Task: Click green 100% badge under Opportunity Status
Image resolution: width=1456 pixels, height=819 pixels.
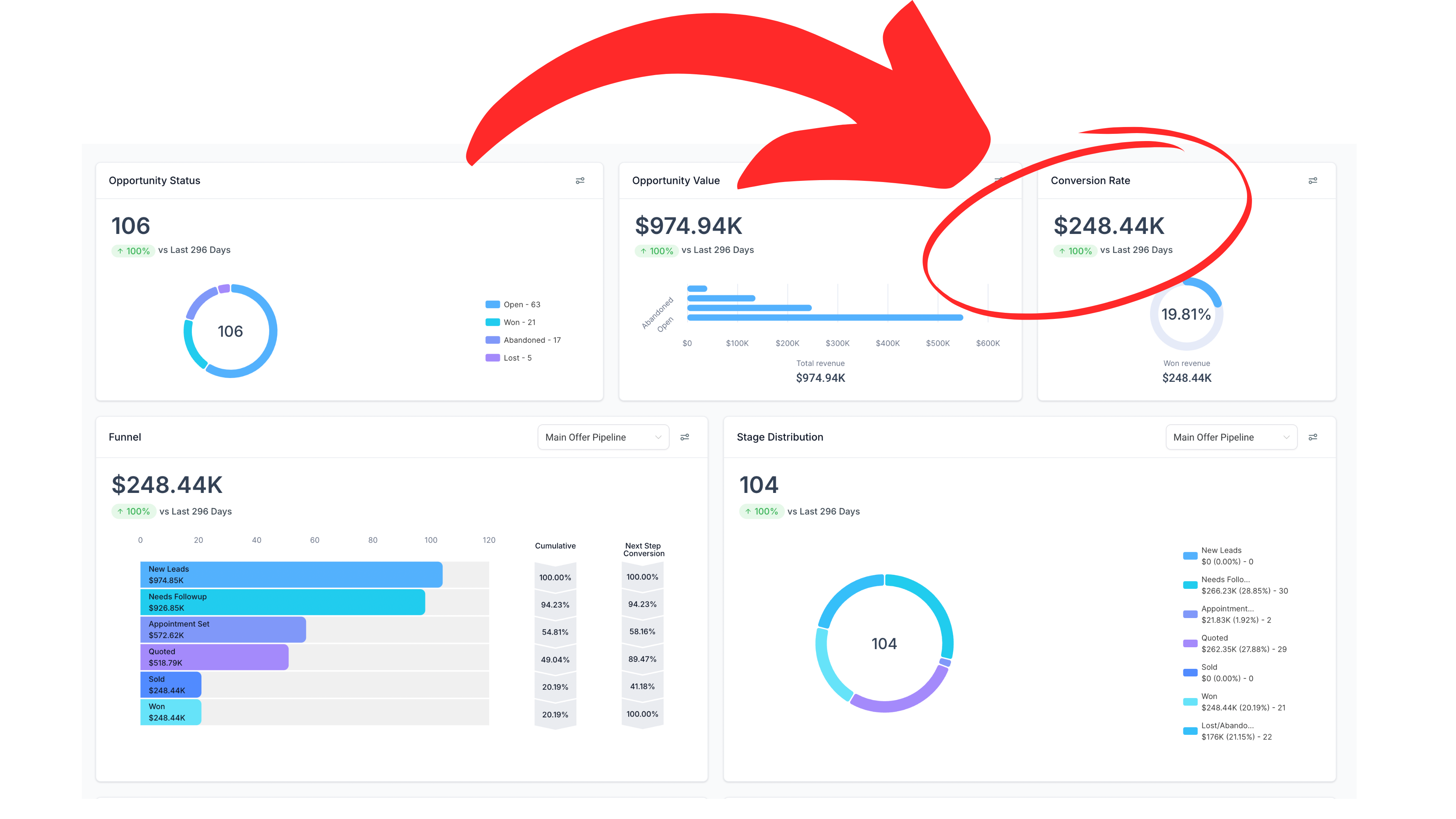Action: click(x=133, y=250)
